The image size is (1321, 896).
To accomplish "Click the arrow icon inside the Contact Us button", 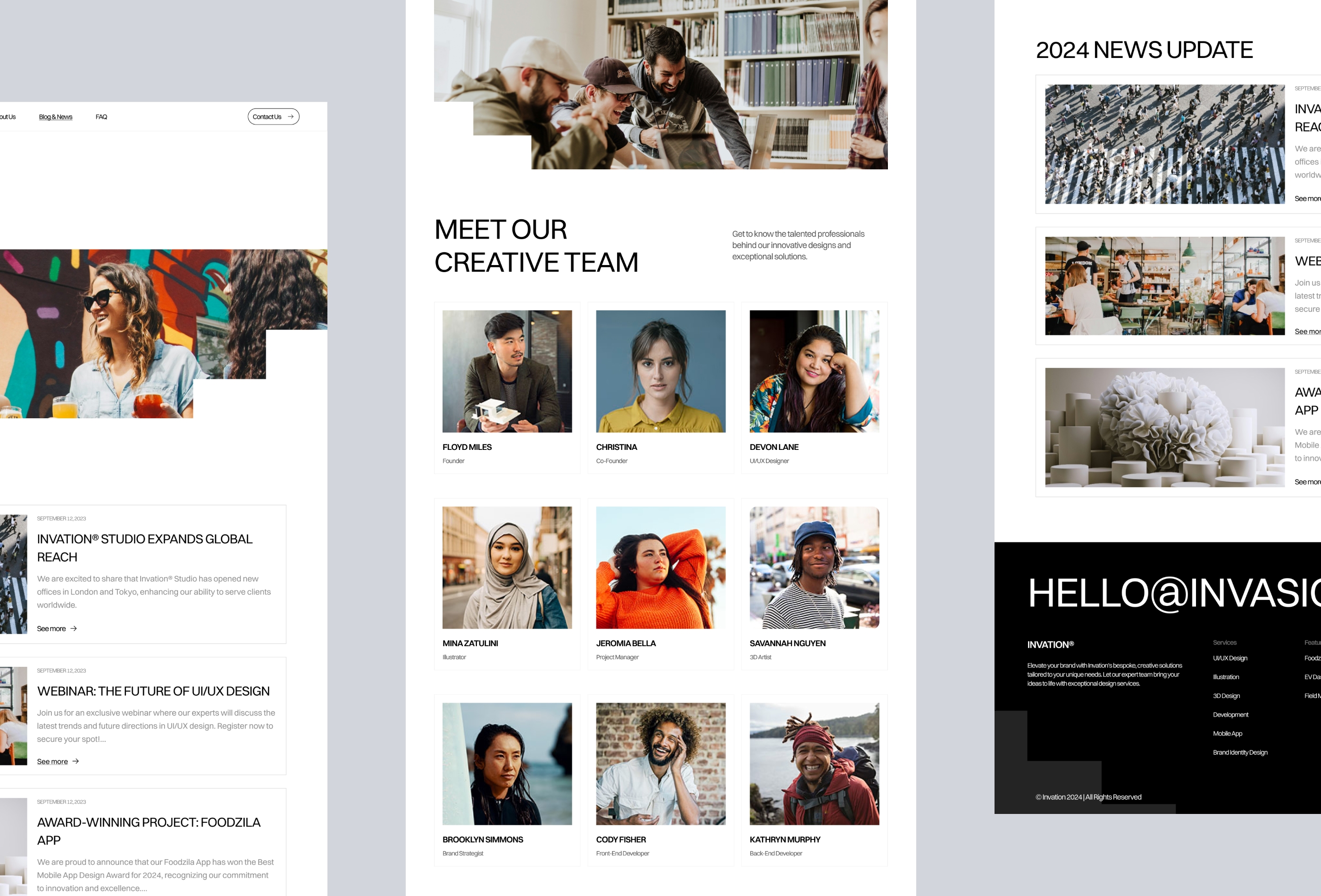I will pos(292,116).
